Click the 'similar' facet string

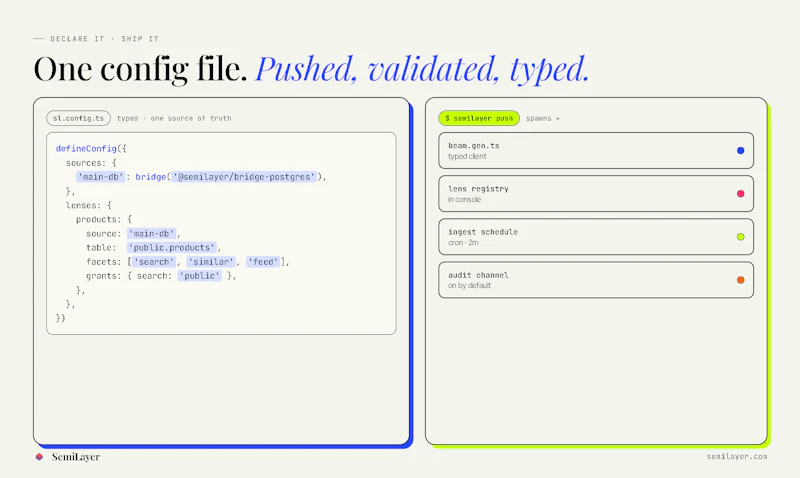211,262
